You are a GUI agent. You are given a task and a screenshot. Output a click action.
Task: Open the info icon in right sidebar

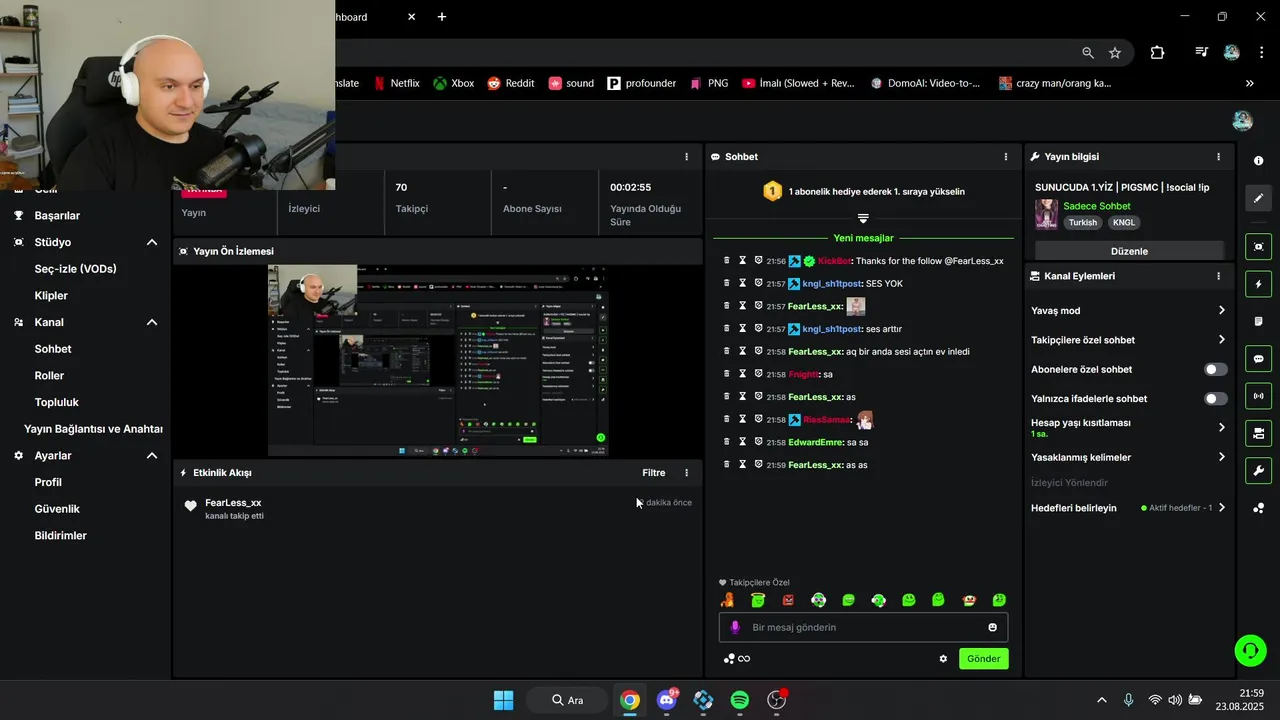click(x=1258, y=161)
